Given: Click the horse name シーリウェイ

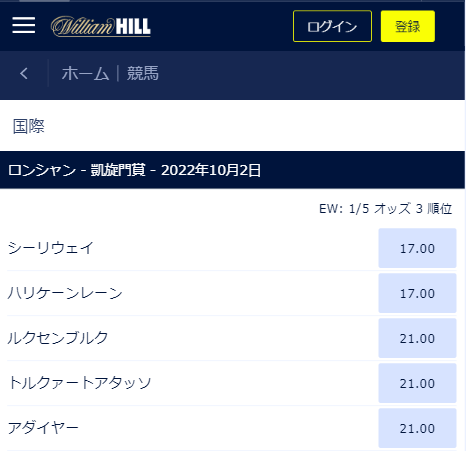Looking at the screenshot, I should [x=51, y=248].
